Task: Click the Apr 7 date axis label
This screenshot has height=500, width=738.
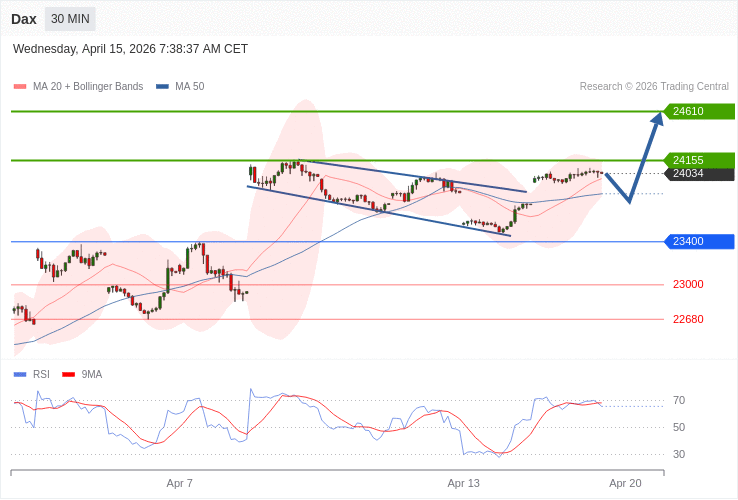Action: click(x=180, y=483)
